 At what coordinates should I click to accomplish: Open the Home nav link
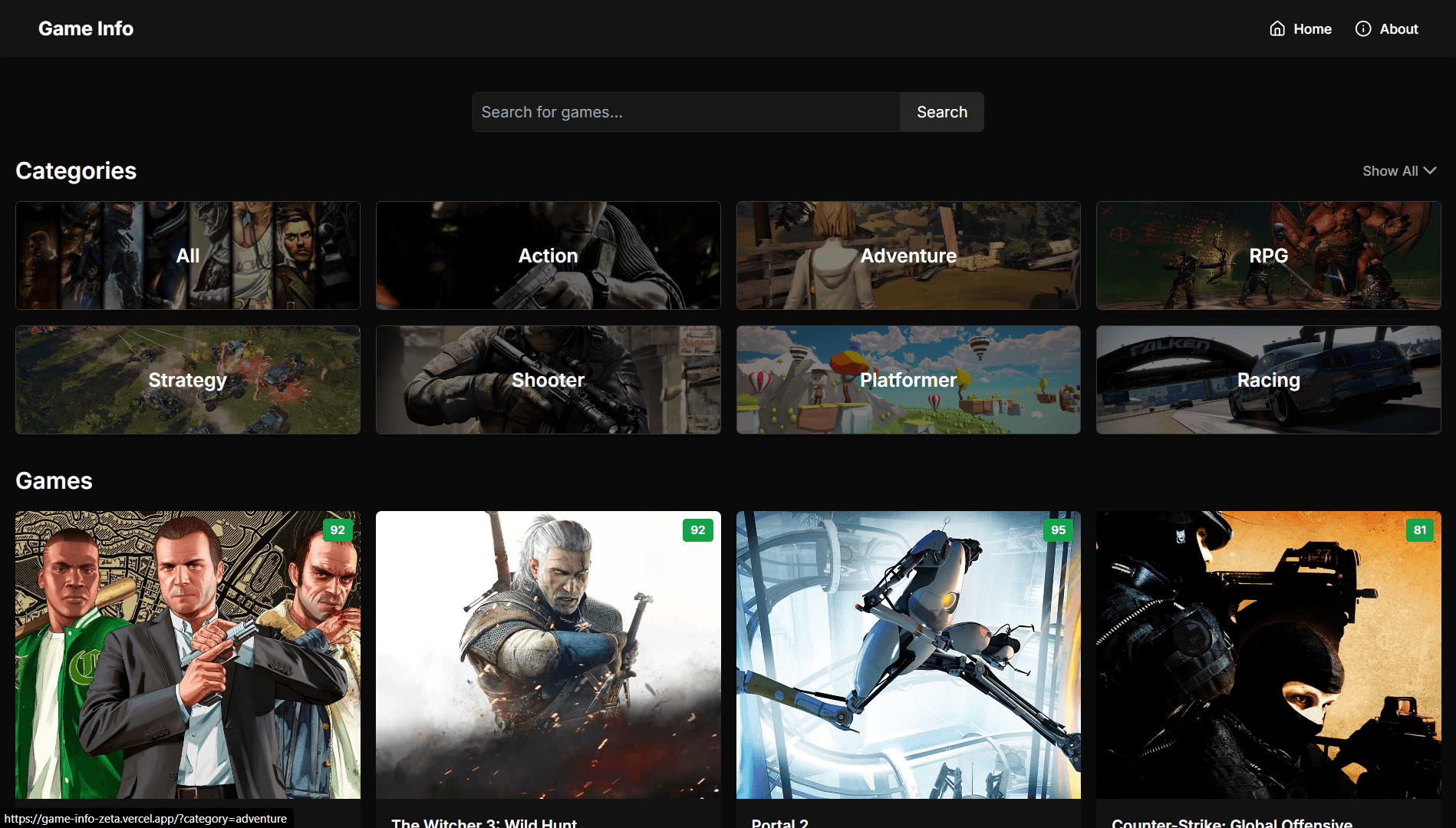pos(1301,28)
